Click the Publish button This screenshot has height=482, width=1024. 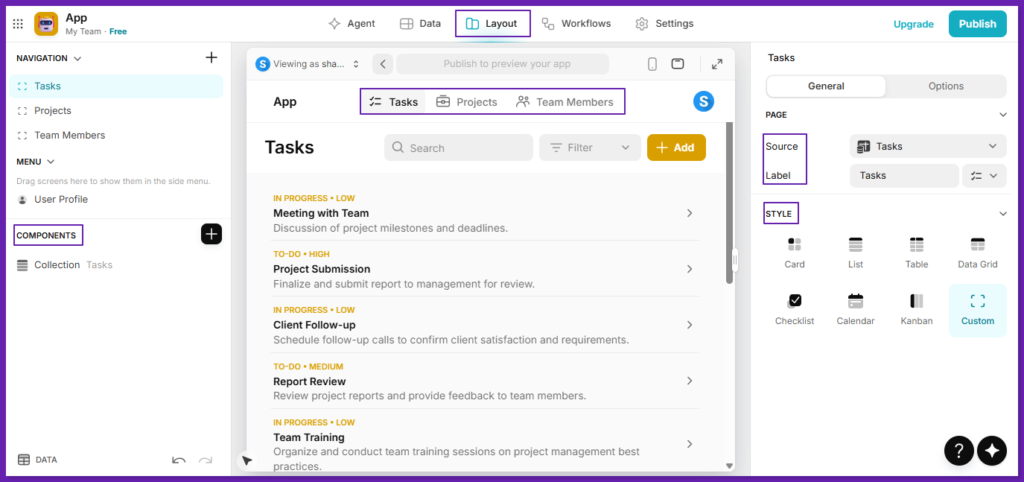tap(977, 24)
